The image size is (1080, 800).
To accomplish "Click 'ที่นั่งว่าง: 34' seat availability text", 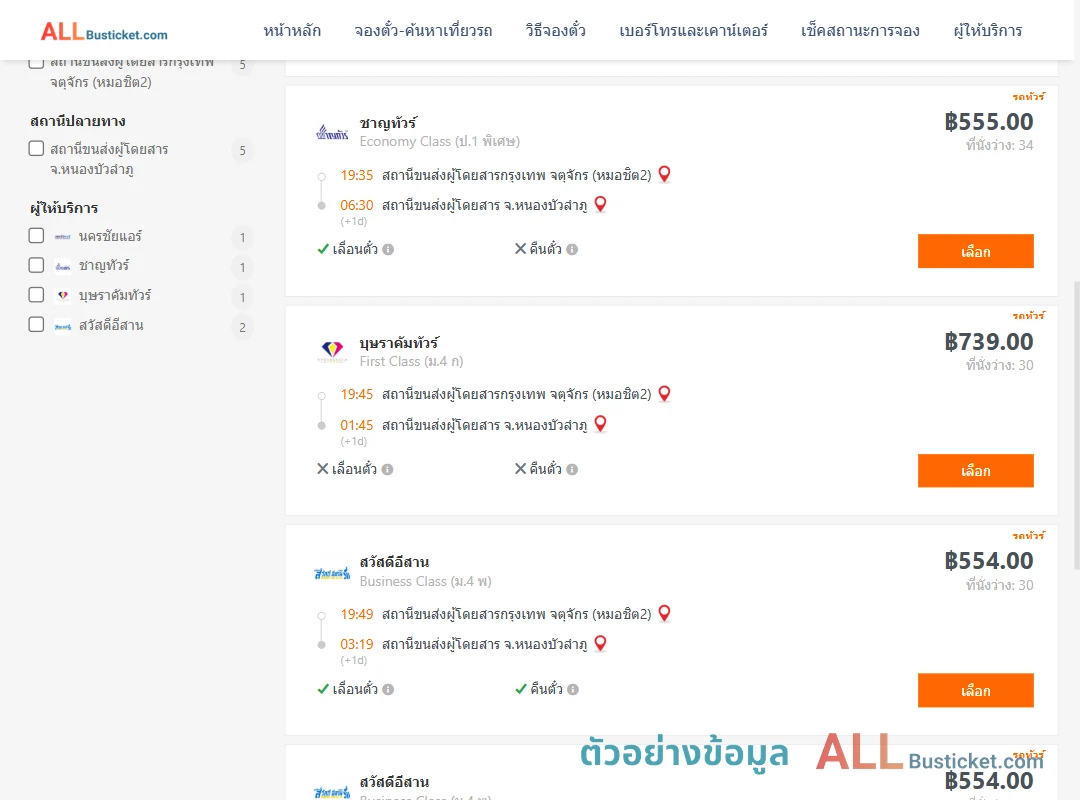I will (999, 145).
